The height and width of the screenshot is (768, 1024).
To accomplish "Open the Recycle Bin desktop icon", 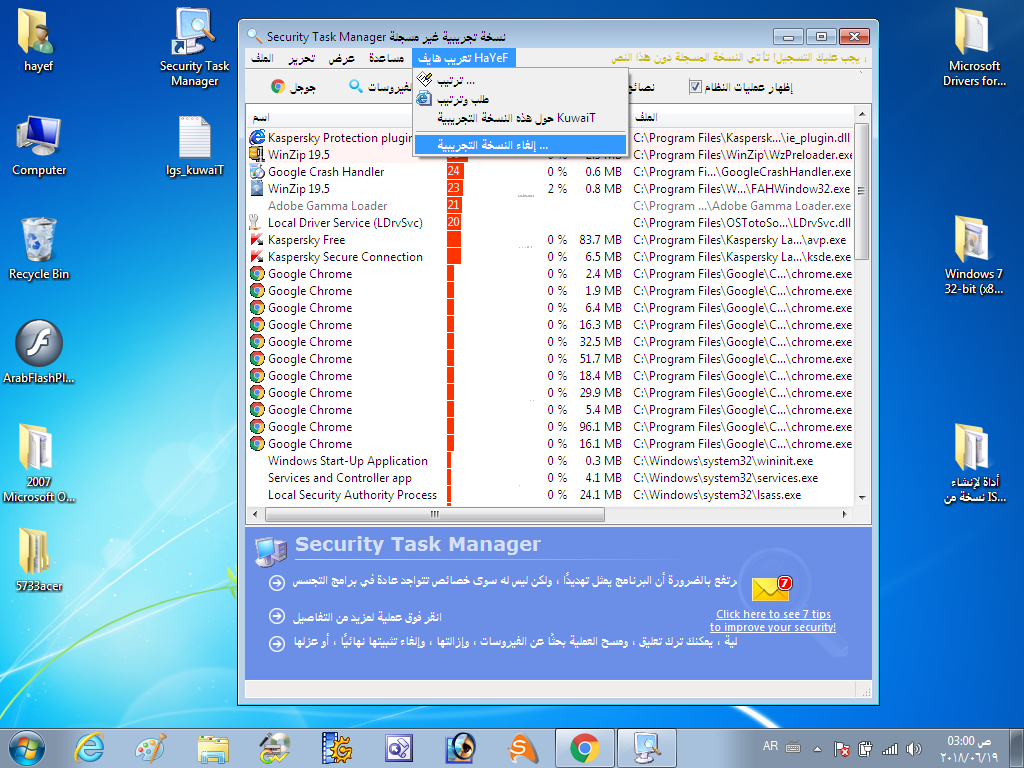I will tap(39, 248).
